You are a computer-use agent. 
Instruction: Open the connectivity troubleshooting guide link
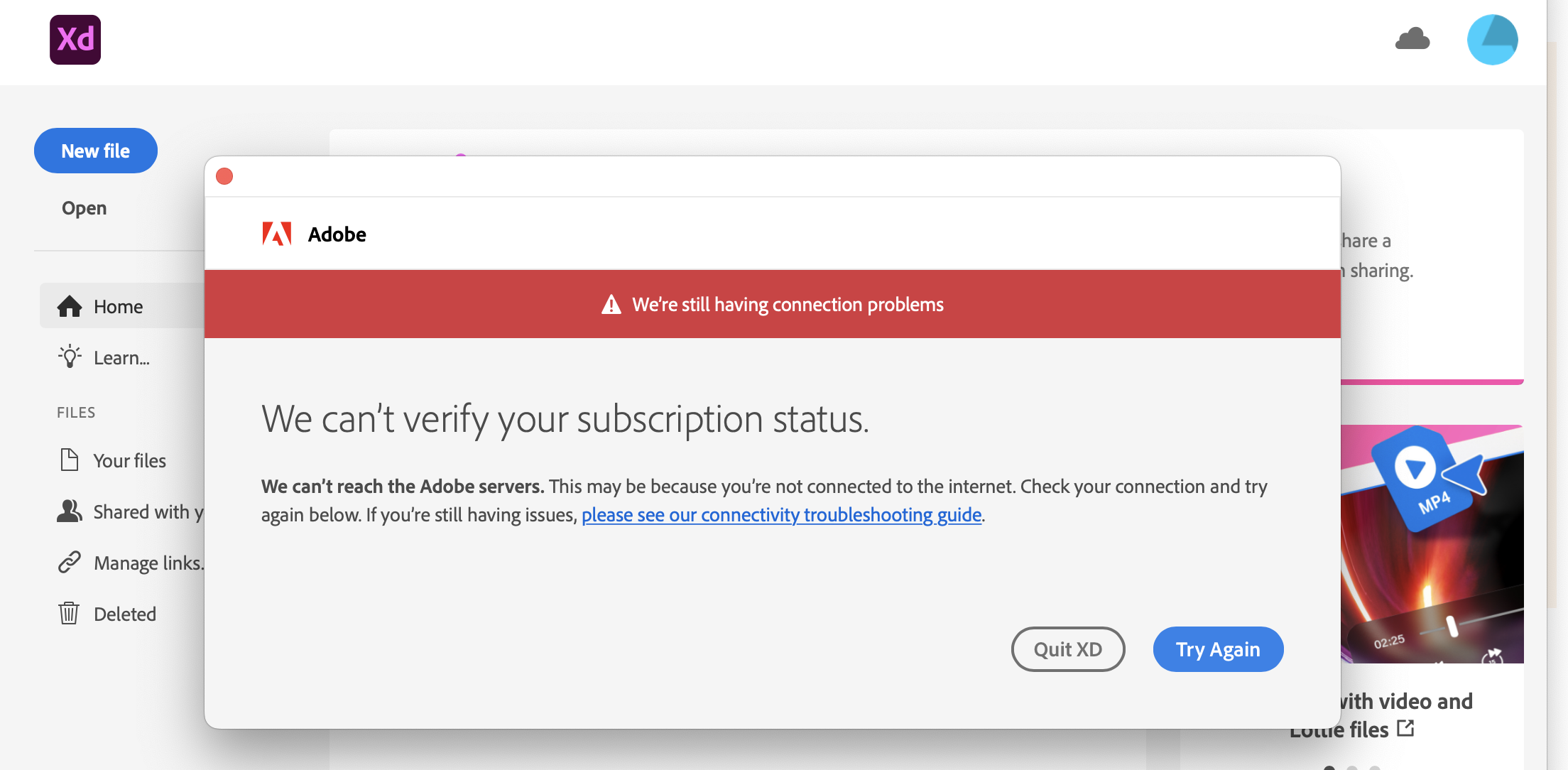[781, 515]
